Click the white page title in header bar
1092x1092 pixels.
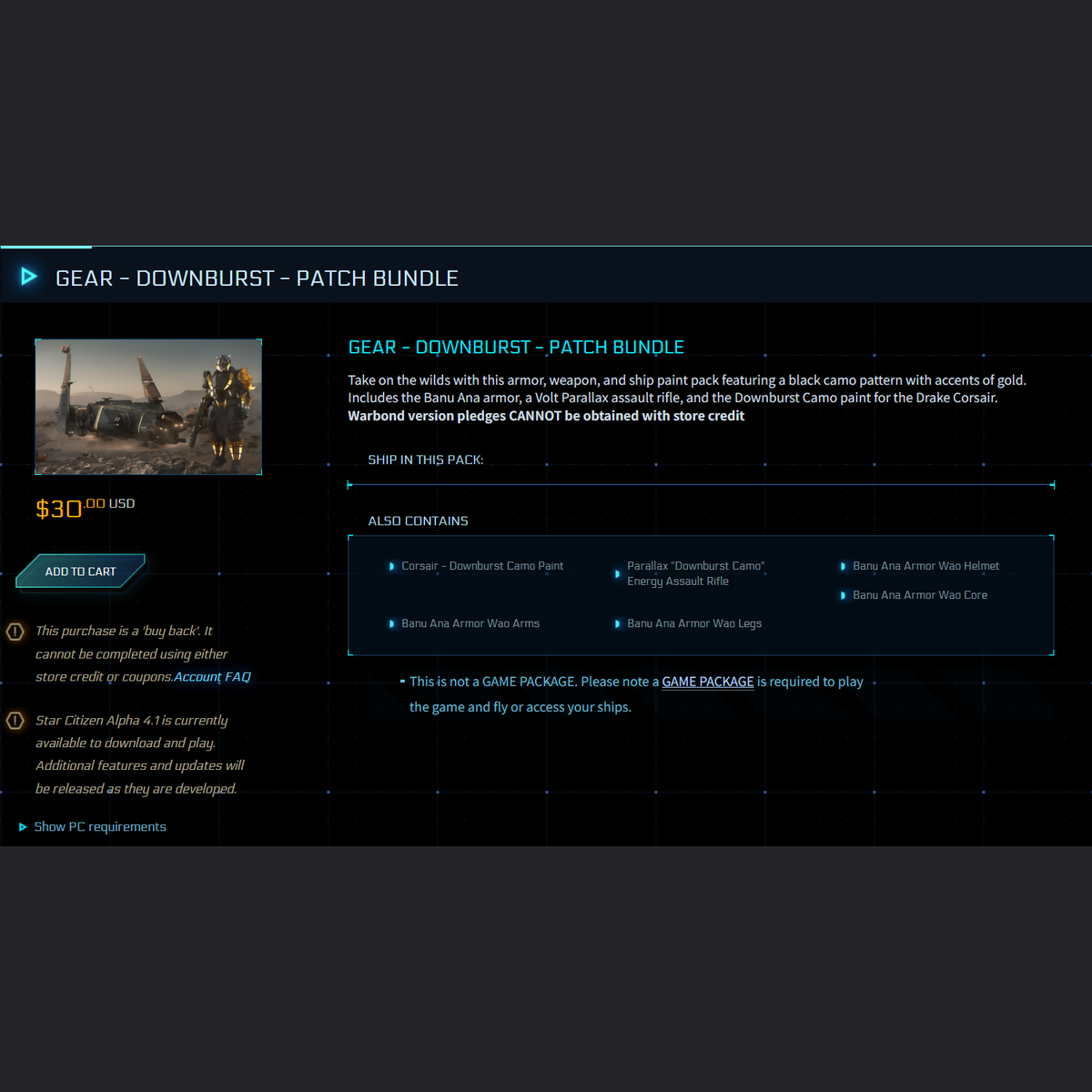point(257,278)
